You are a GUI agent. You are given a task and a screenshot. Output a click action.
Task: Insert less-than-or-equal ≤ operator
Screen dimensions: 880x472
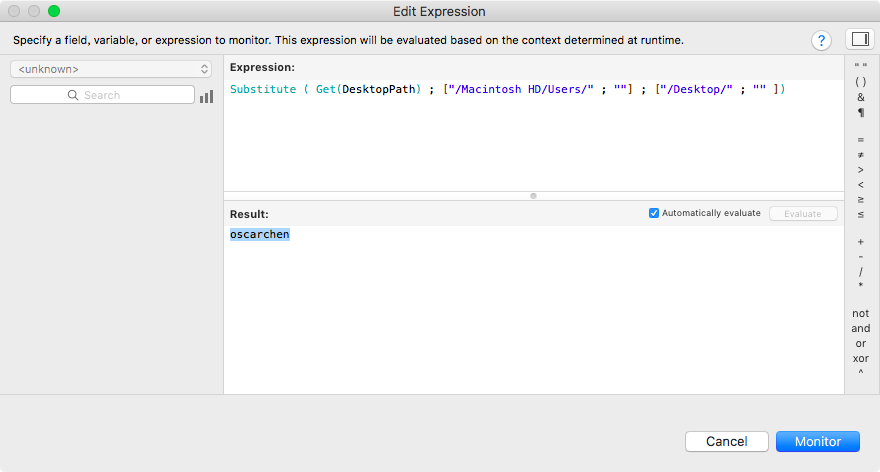click(x=860, y=215)
